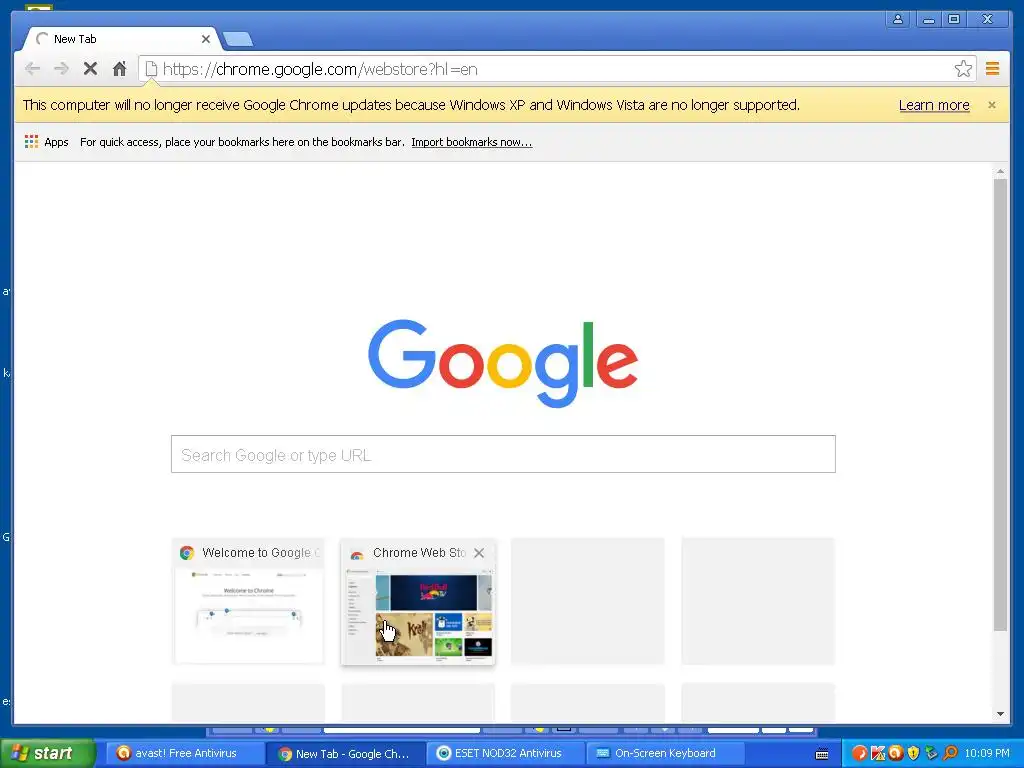Image resolution: width=1024 pixels, height=768 pixels.
Task: Open the Home page icon
Action: (119, 69)
